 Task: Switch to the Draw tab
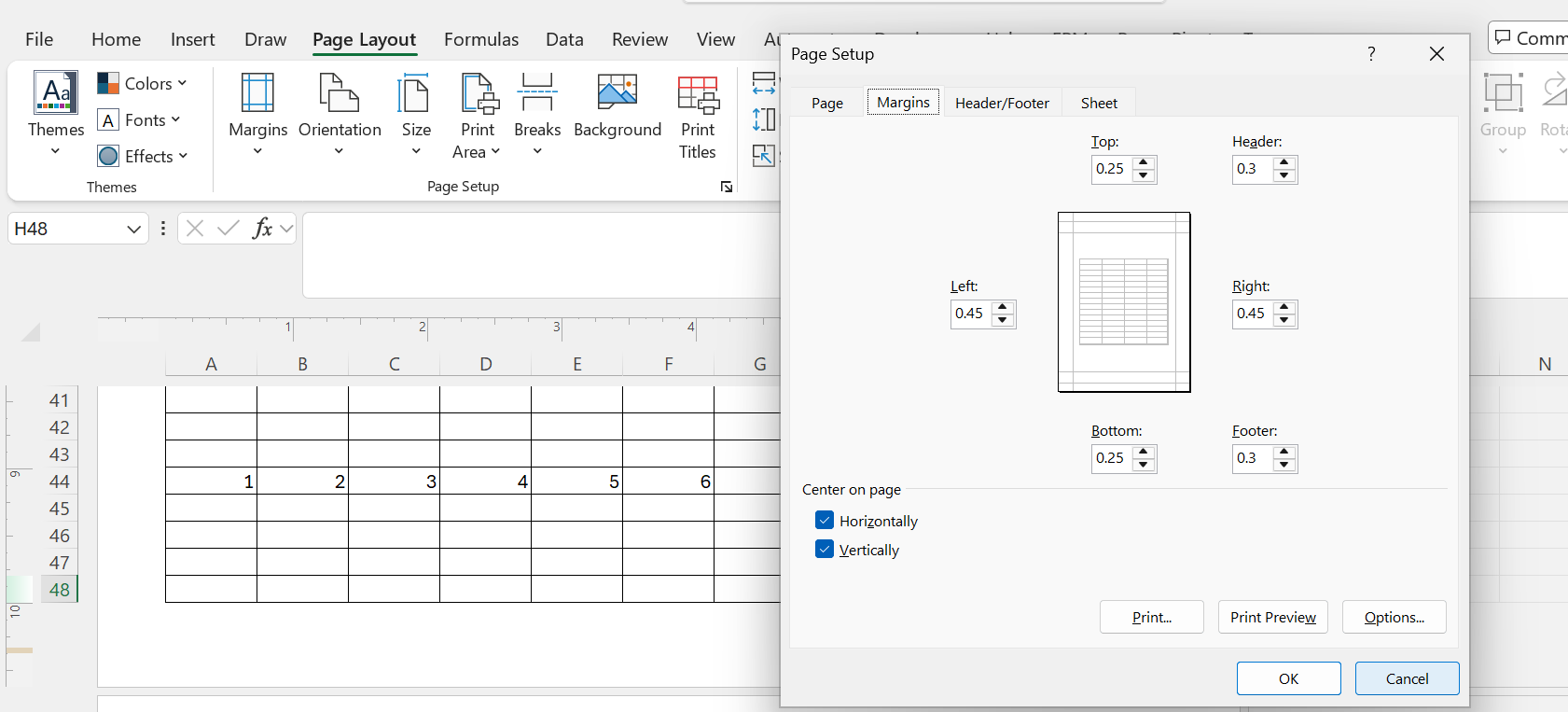click(x=265, y=39)
